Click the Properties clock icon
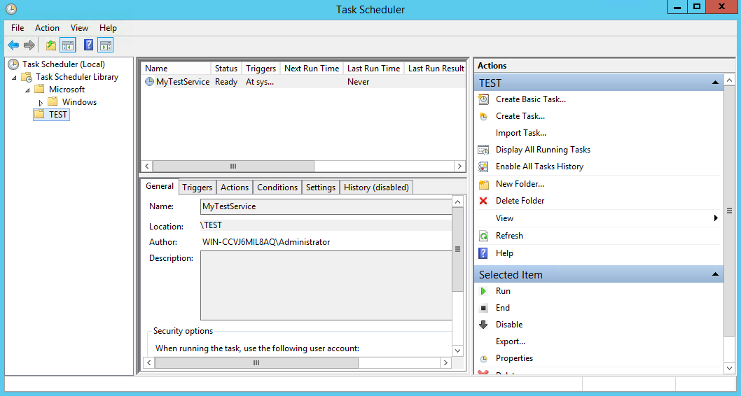 (x=483, y=359)
